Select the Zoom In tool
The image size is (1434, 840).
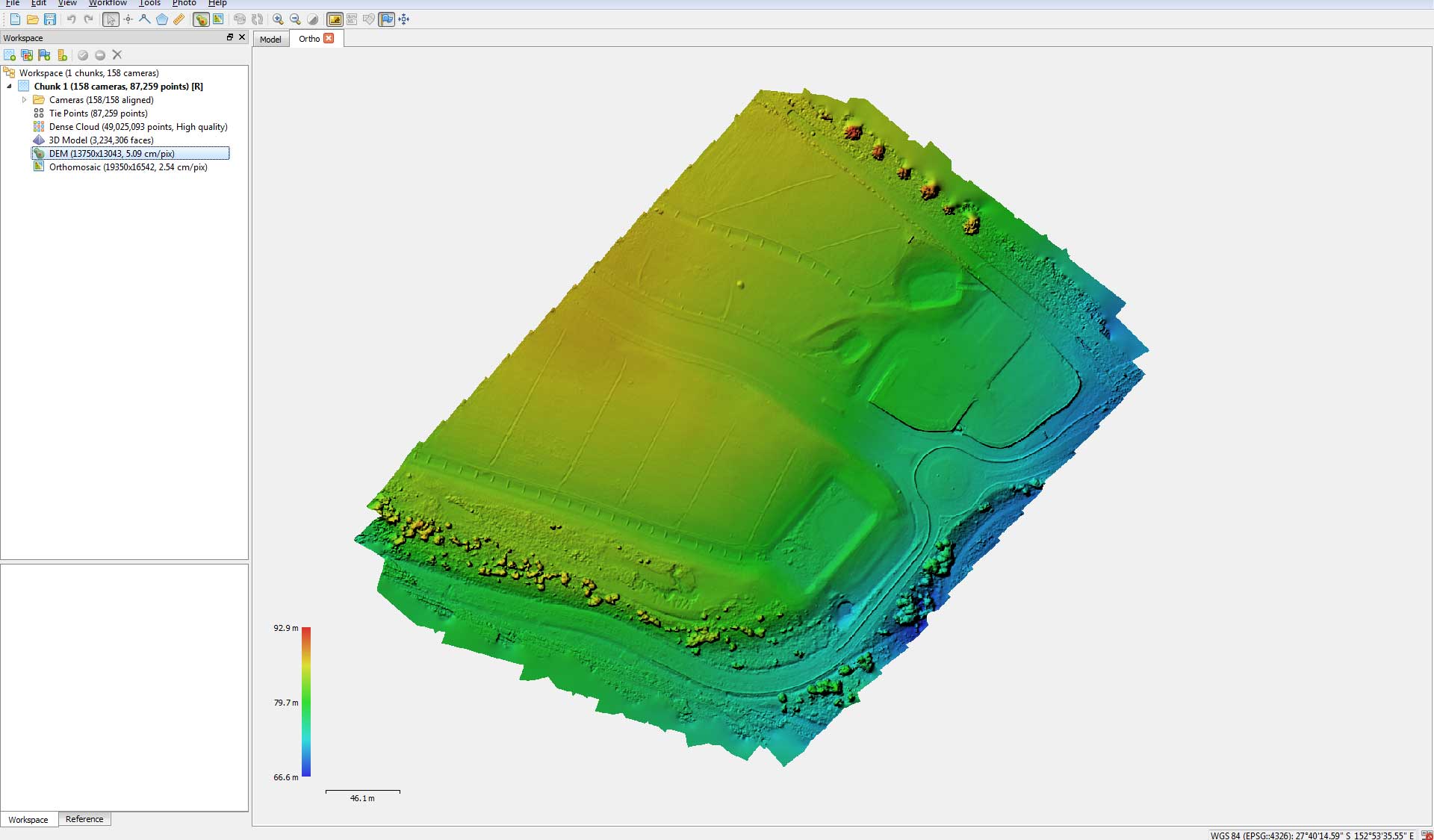click(x=277, y=19)
